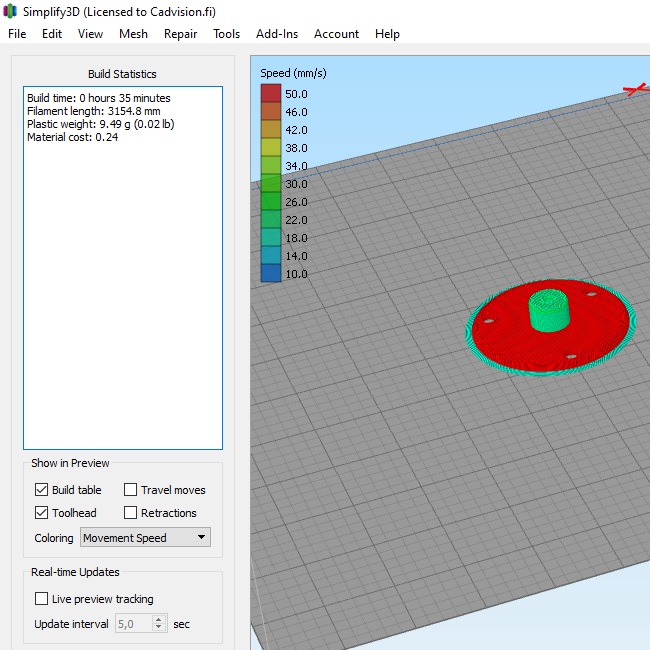Click the 'Material cost: 0.24' line

[x=73, y=137]
